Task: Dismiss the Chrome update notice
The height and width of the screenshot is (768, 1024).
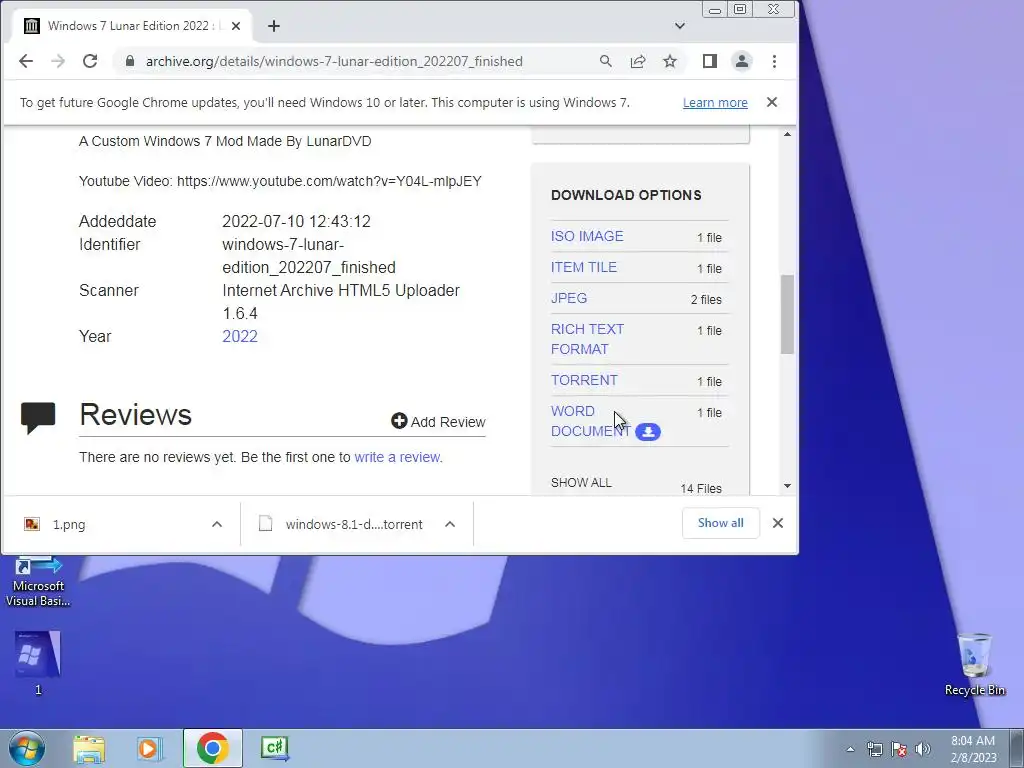Action: point(772,103)
